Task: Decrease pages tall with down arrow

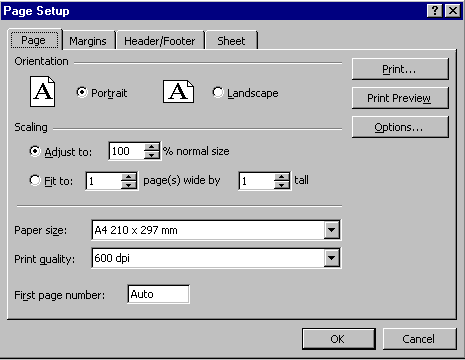Action: point(282,185)
